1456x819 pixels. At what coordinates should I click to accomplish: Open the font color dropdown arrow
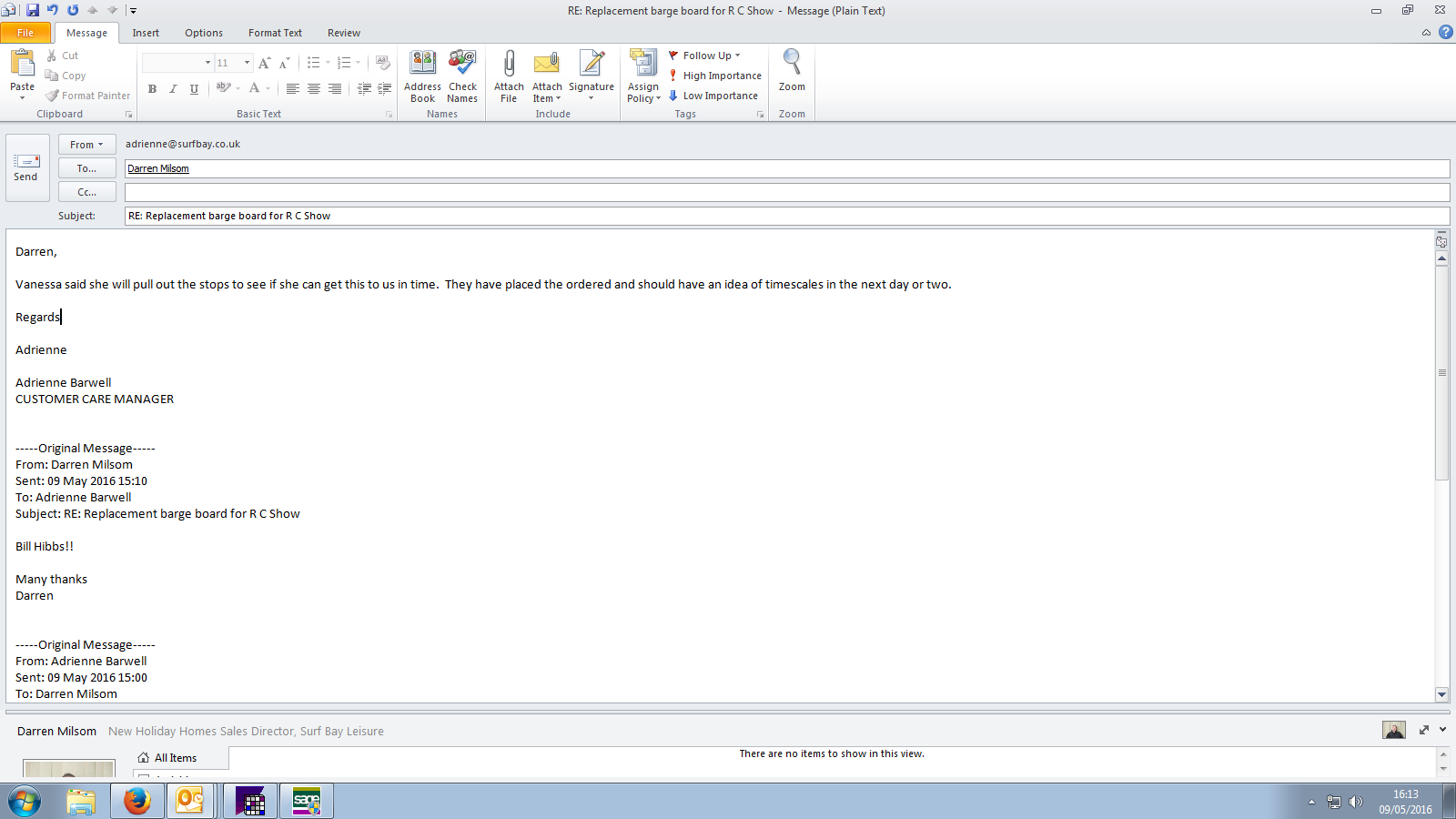pyautogui.click(x=268, y=88)
